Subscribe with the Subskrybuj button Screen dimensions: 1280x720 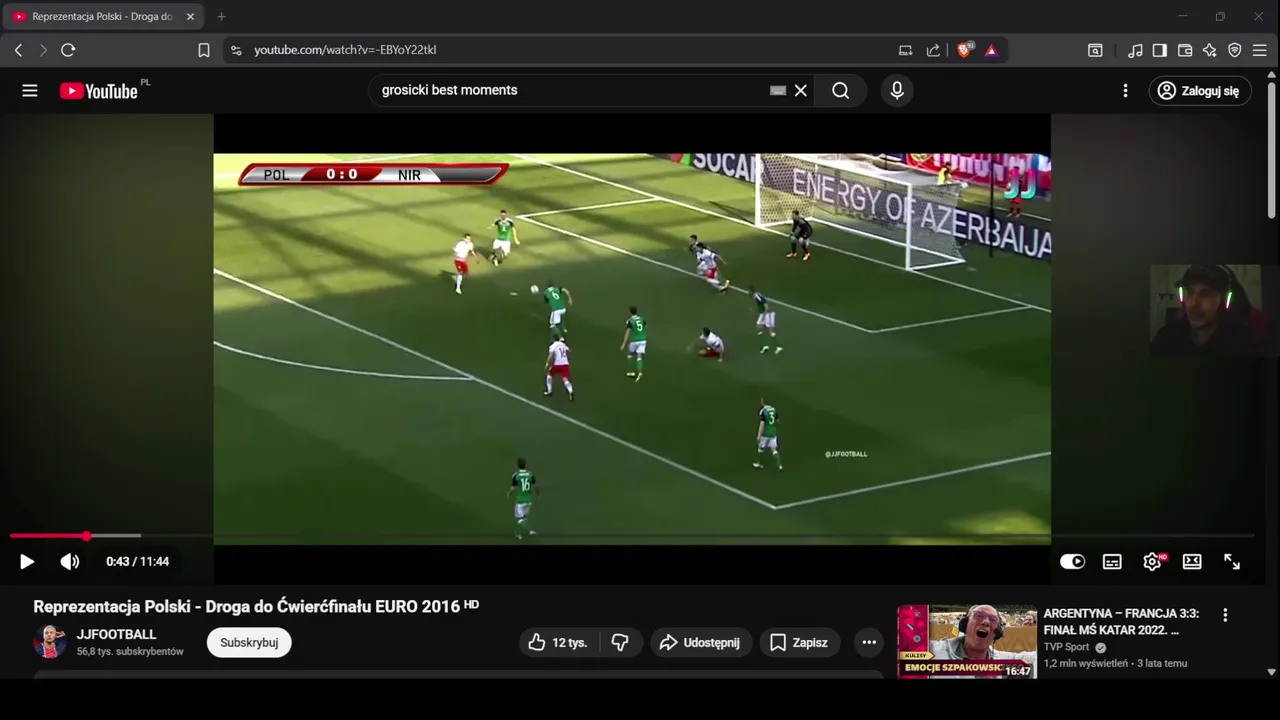coord(249,642)
